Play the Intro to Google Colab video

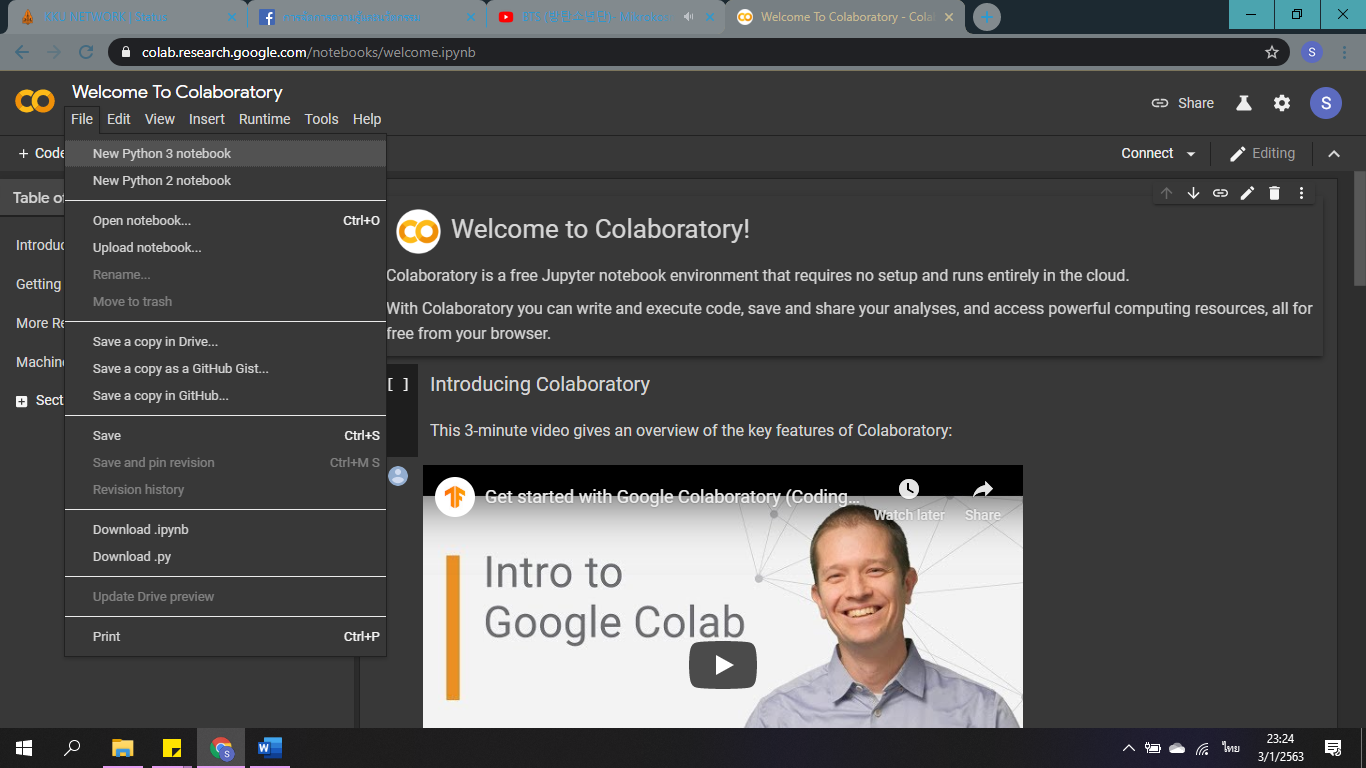[722, 665]
